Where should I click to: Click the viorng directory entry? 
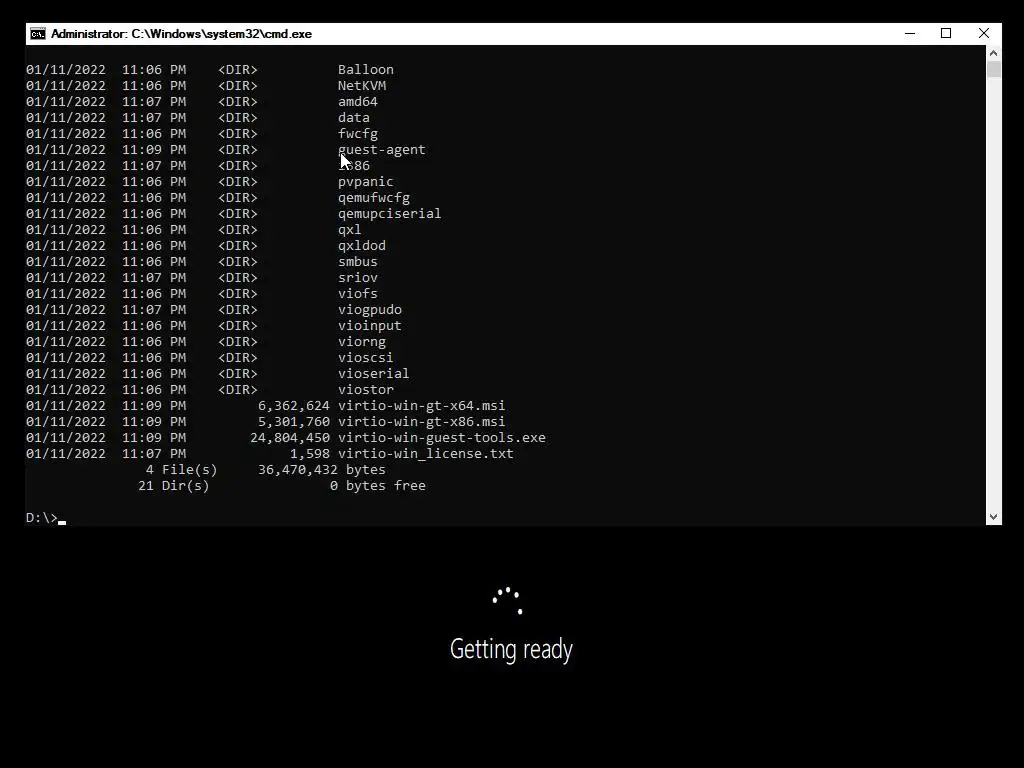tap(362, 342)
